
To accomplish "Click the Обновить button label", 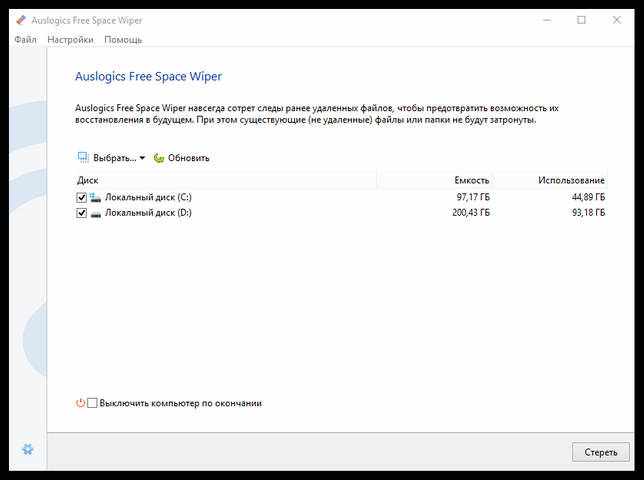I will tap(189, 158).
